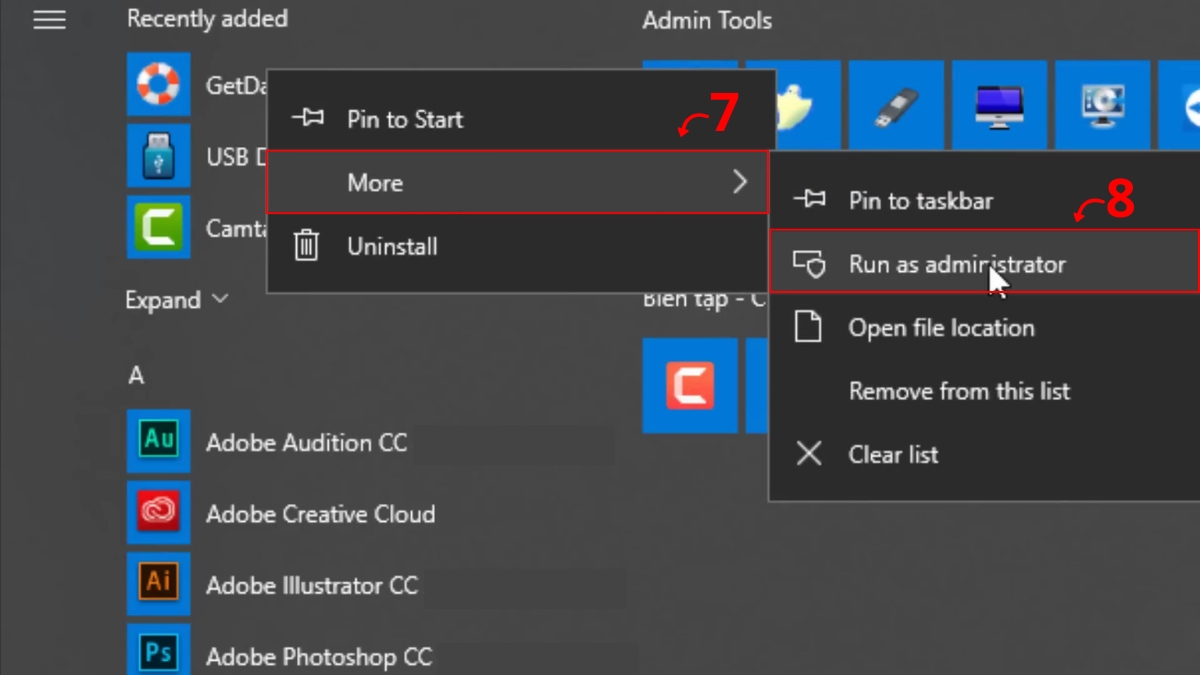Click the GetDataBack lifebuoy icon
The image size is (1200, 675).
158,84
